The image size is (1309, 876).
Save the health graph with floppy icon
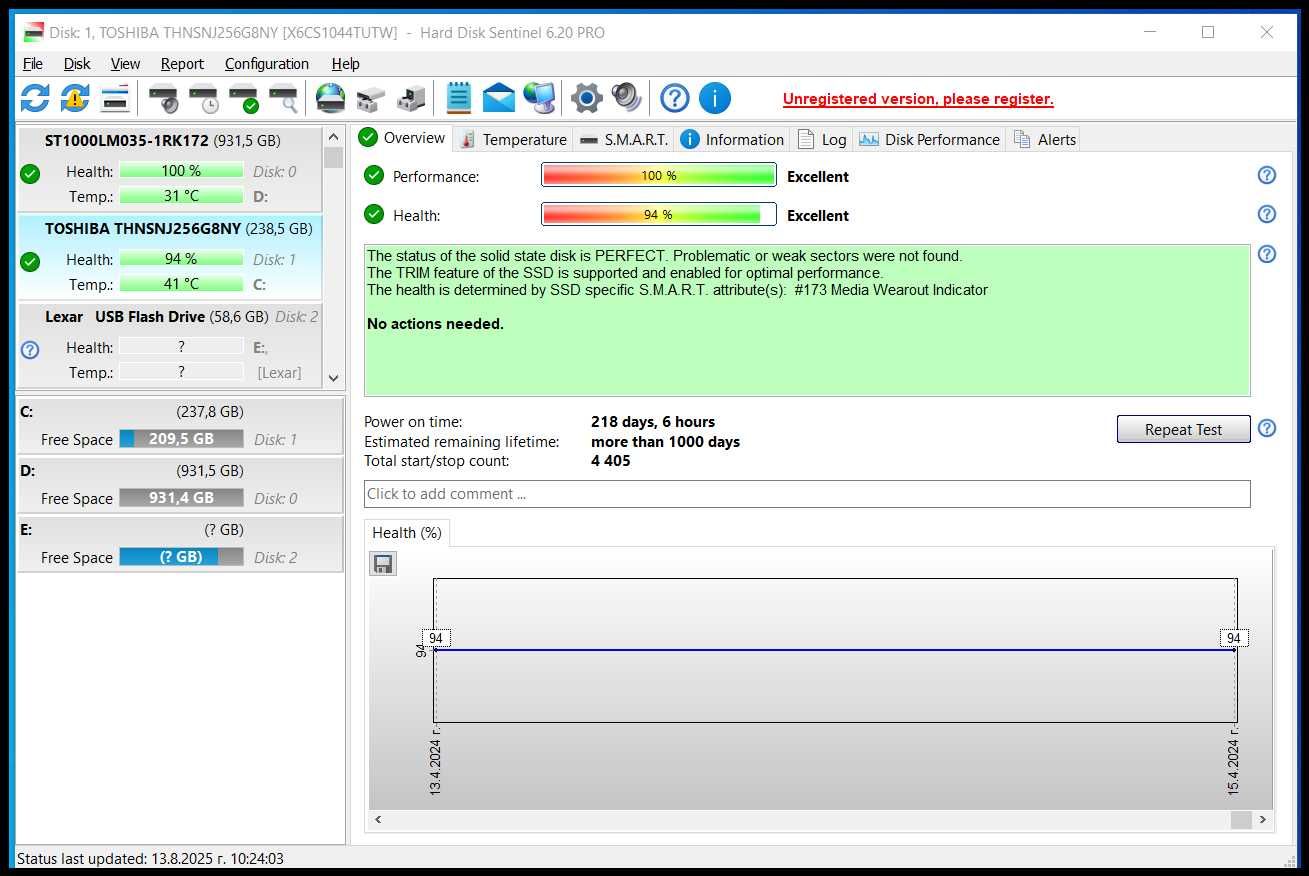383,564
